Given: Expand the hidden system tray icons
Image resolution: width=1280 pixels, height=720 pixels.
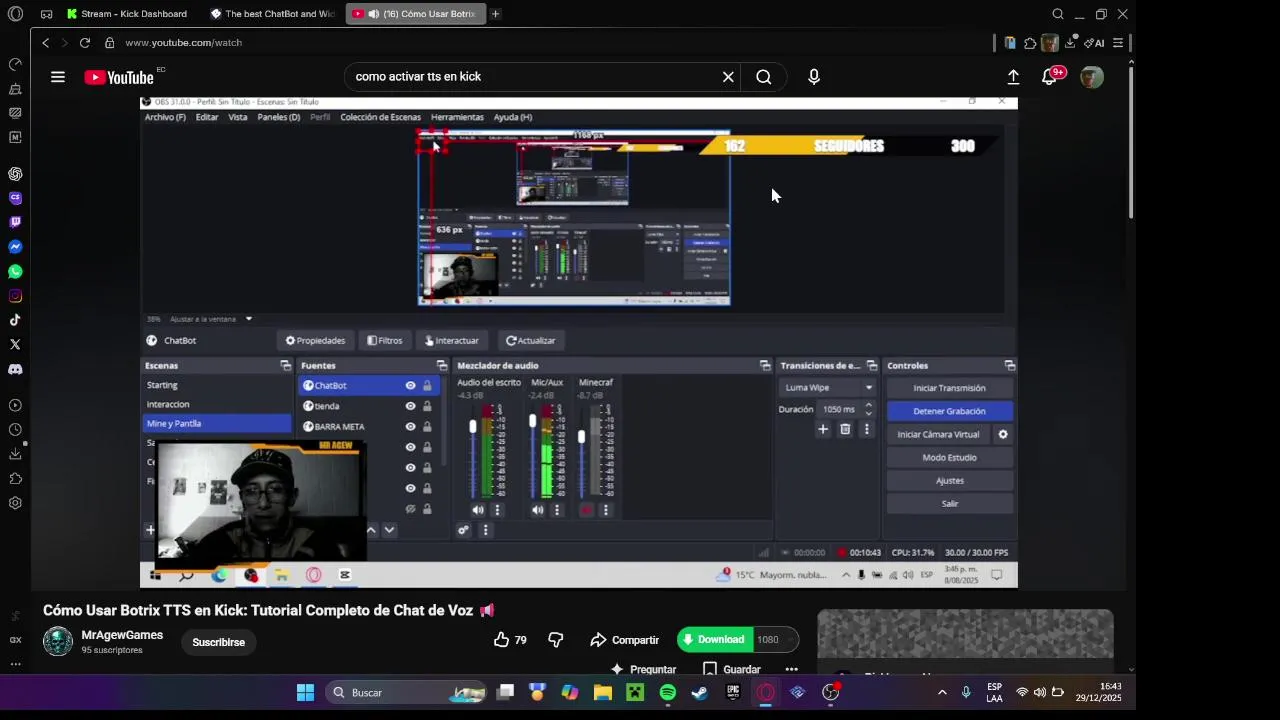Looking at the screenshot, I should [x=941, y=692].
